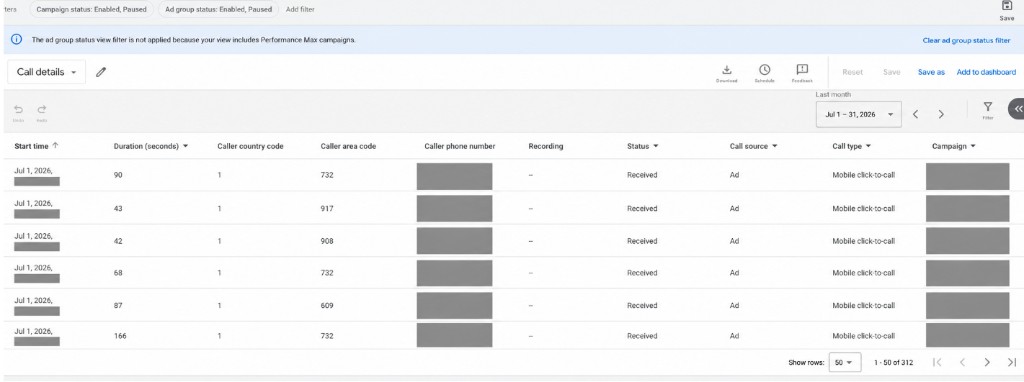Sort by Start time column arrow
Viewport: 1024px width, 382px height.
point(55,146)
